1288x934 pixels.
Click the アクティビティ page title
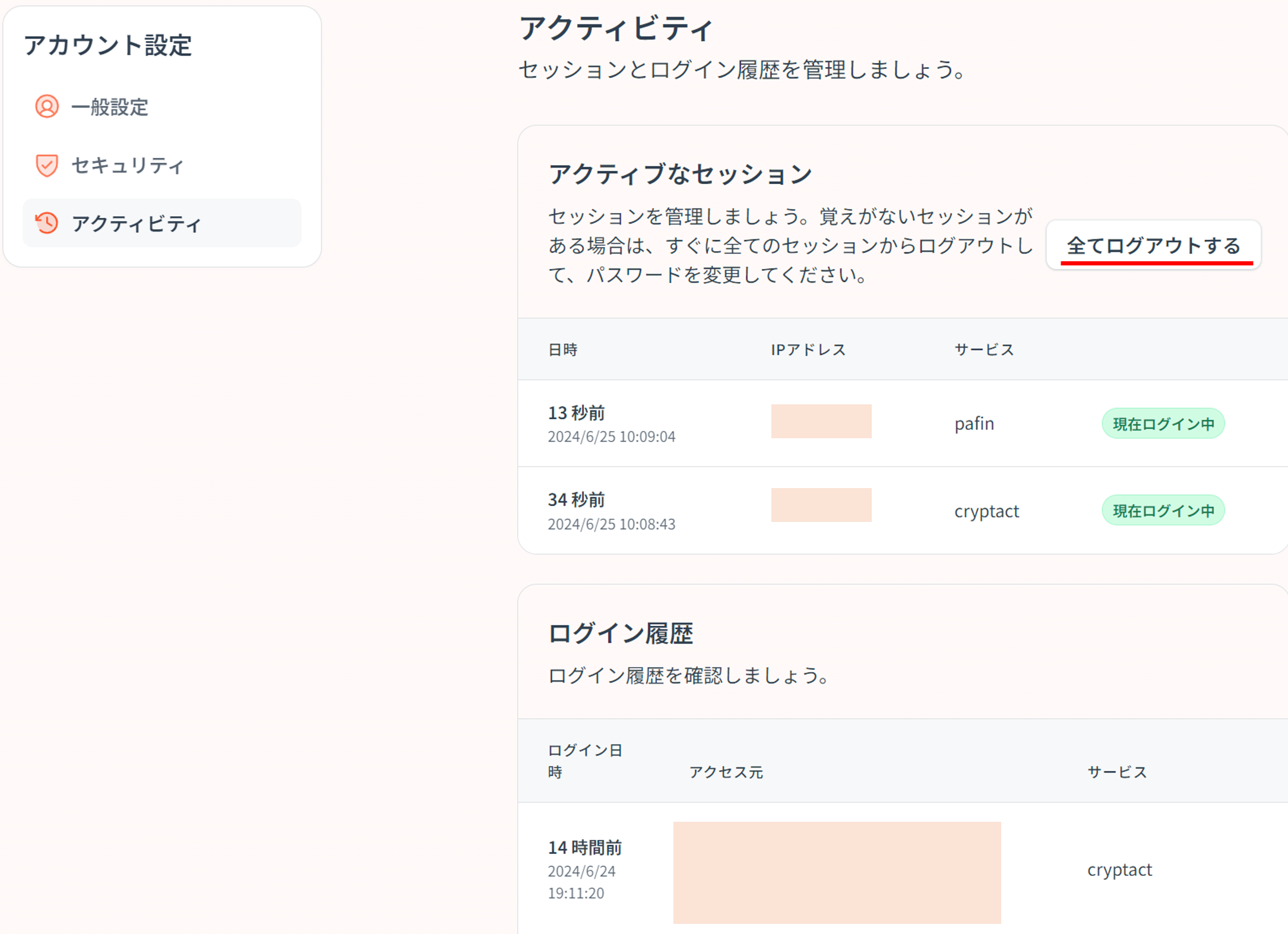[615, 28]
